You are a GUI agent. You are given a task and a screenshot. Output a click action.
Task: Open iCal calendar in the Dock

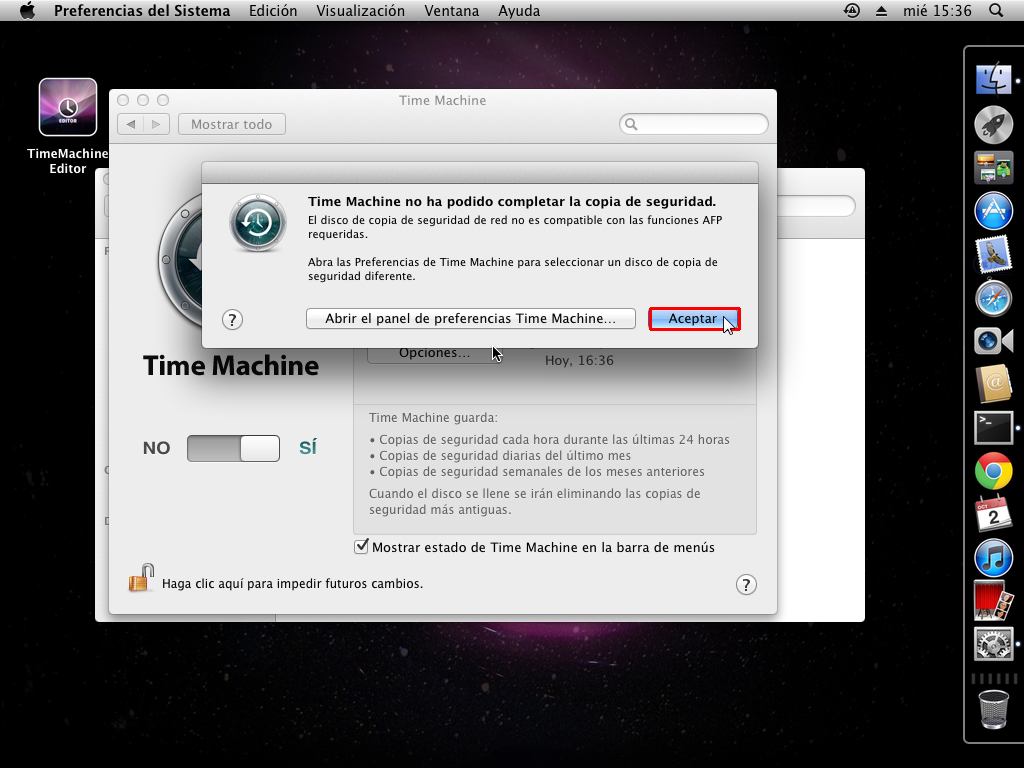tap(993, 514)
